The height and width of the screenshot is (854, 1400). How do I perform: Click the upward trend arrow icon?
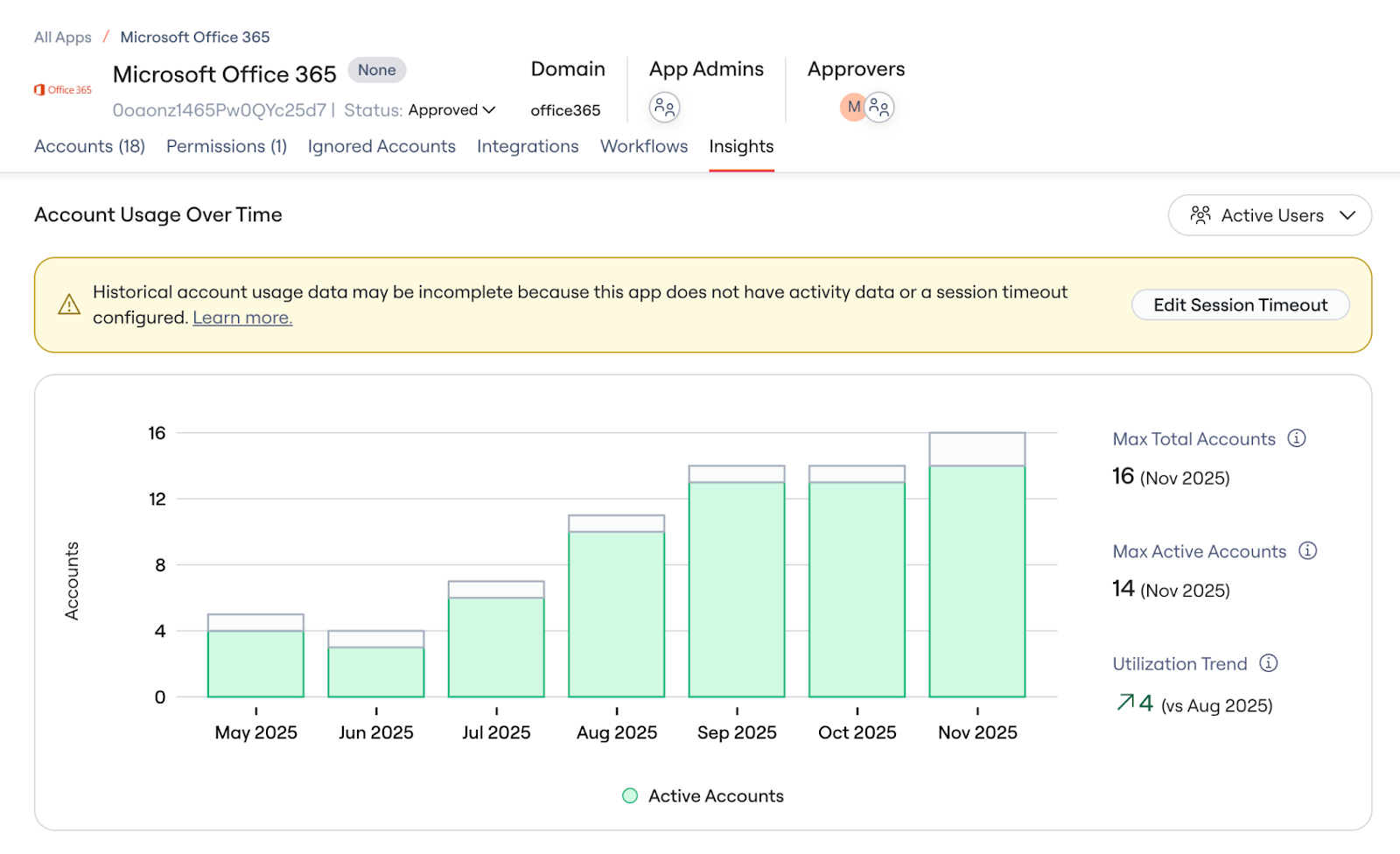tap(1125, 703)
